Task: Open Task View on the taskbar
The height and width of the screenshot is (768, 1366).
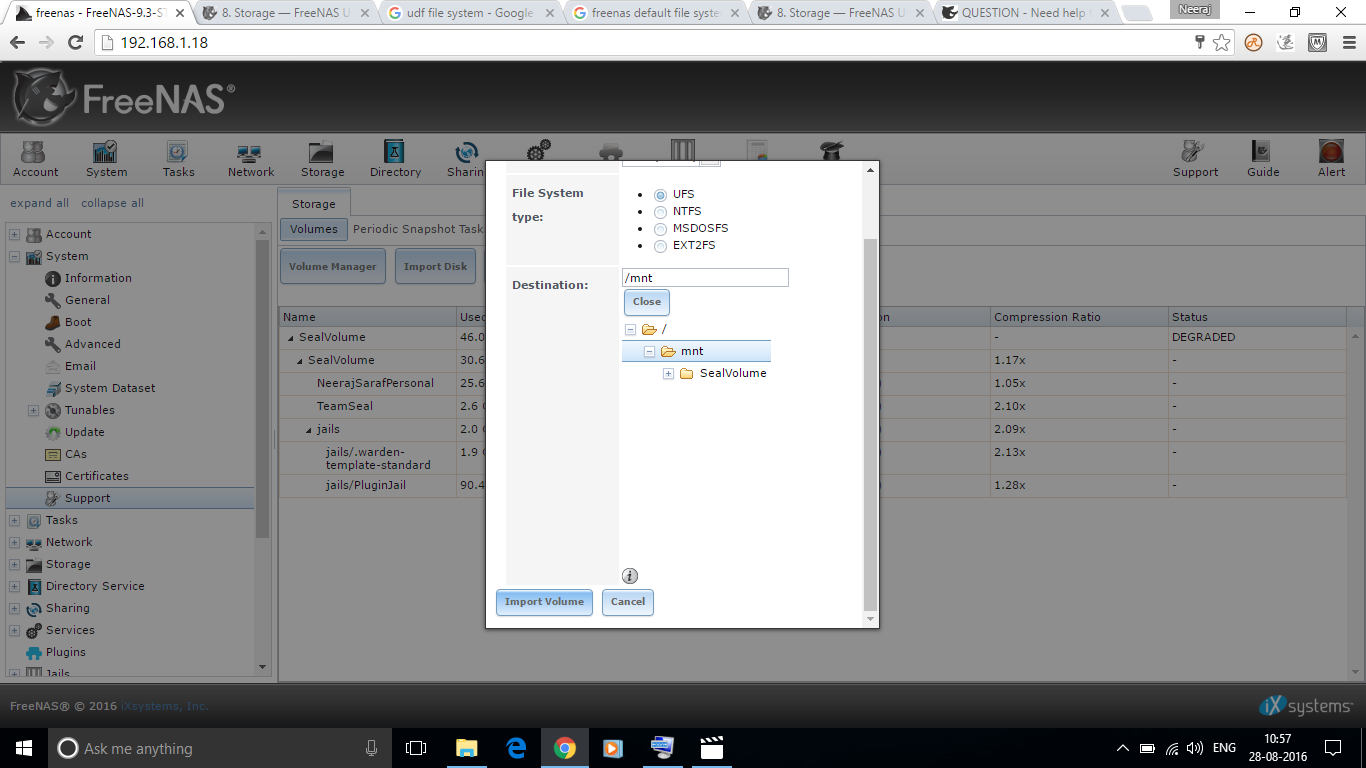Action: point(416,748)
